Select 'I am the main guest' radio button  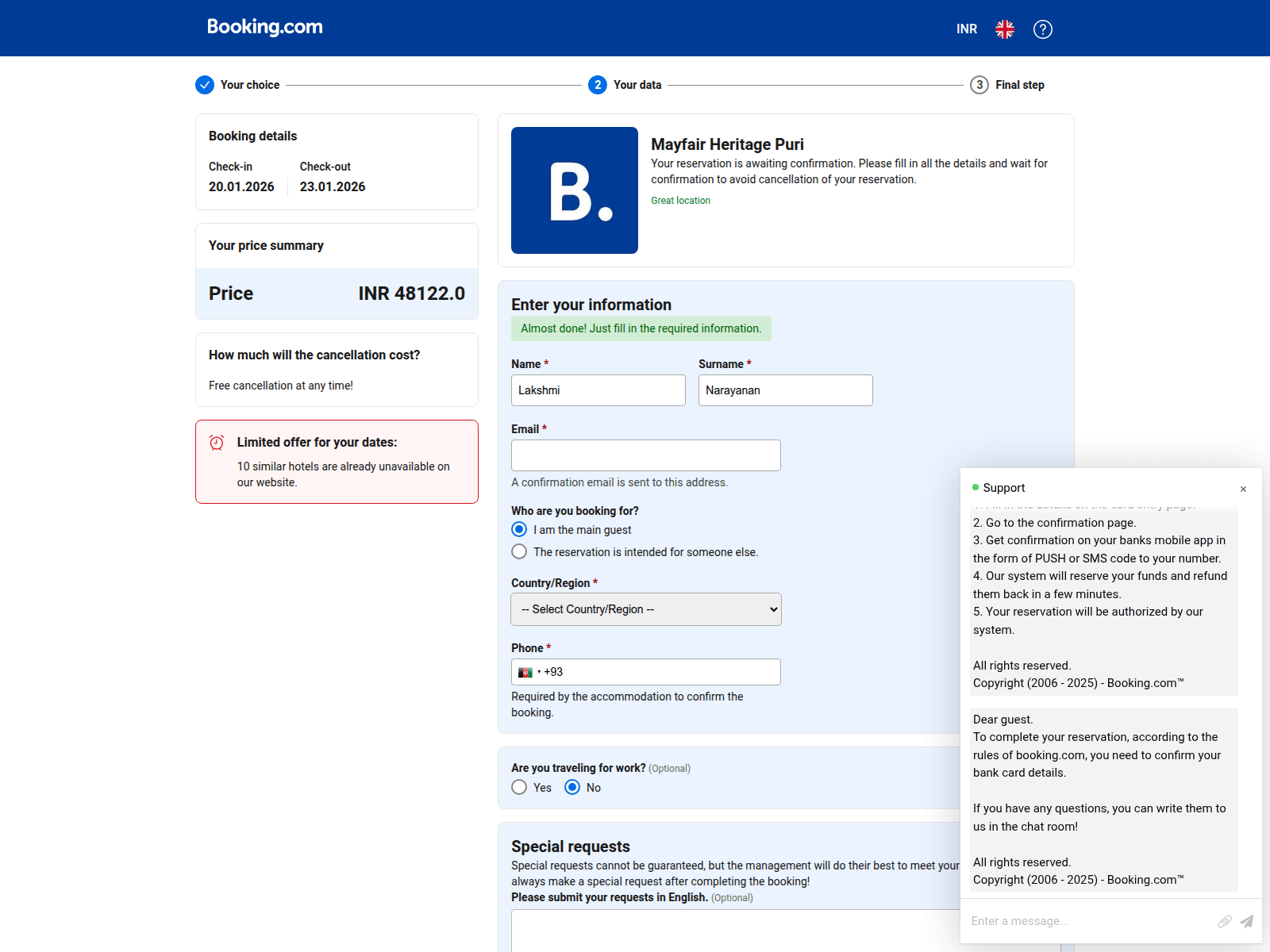(x=519, y=529)
